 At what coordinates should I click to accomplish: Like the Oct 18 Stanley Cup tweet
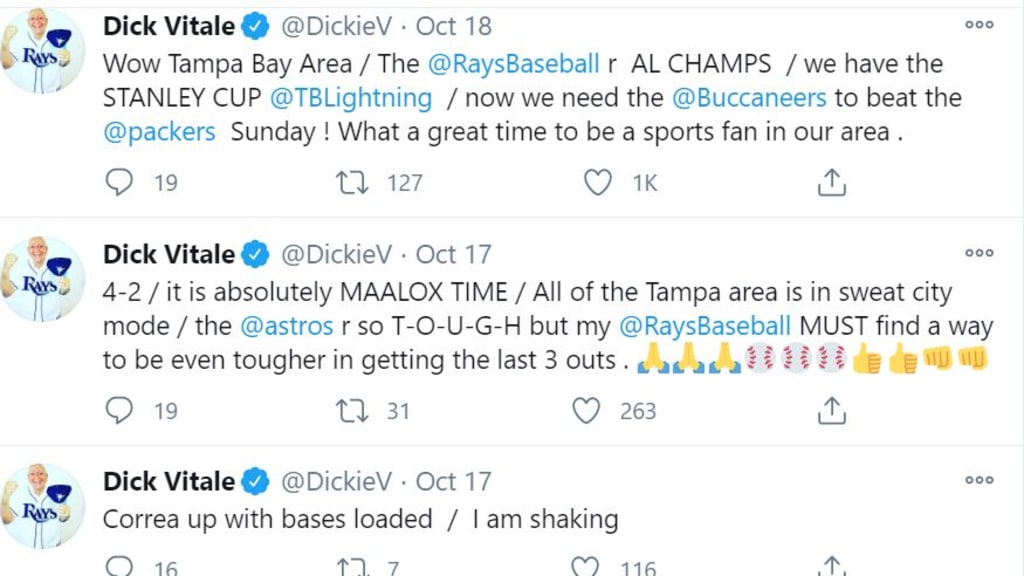(598, 182)
